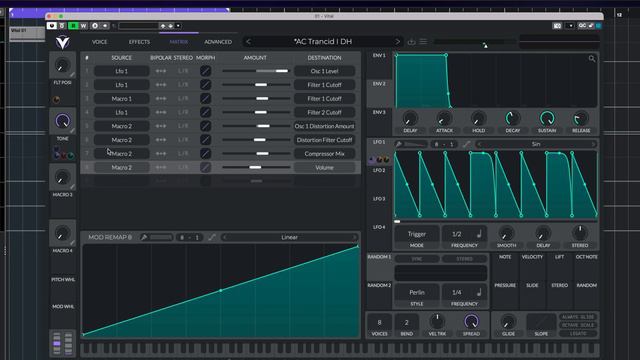This screenshot has height=360, width=640.
Task: Open destination dropdown Filter 2 Cutoff
Action: [x=324, y=112]
